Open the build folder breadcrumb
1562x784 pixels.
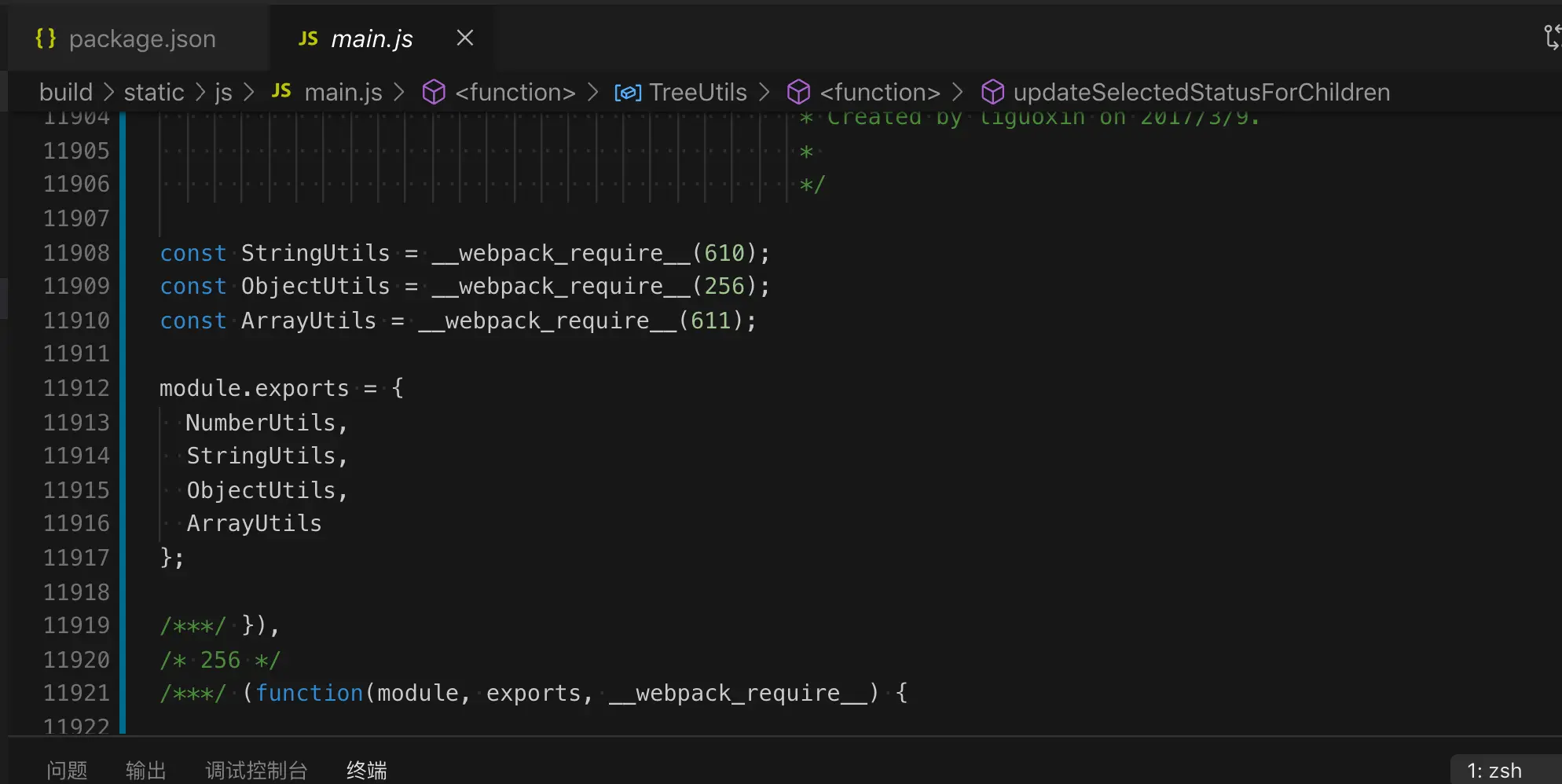tap(66, 93)
